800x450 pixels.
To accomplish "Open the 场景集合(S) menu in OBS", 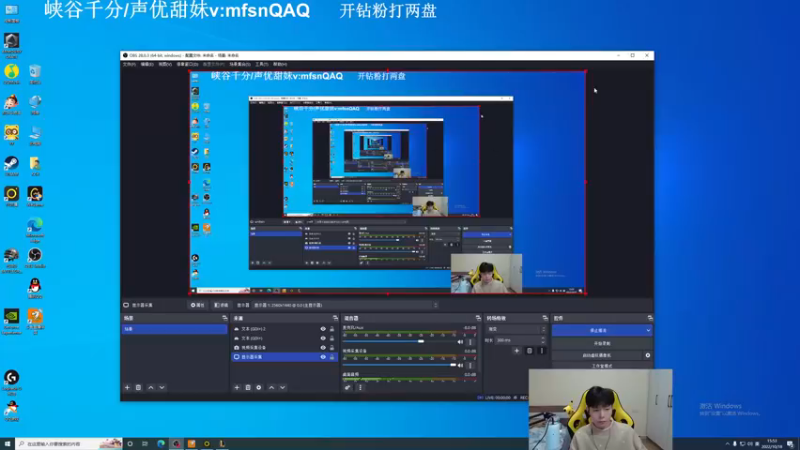I will 240,64.
